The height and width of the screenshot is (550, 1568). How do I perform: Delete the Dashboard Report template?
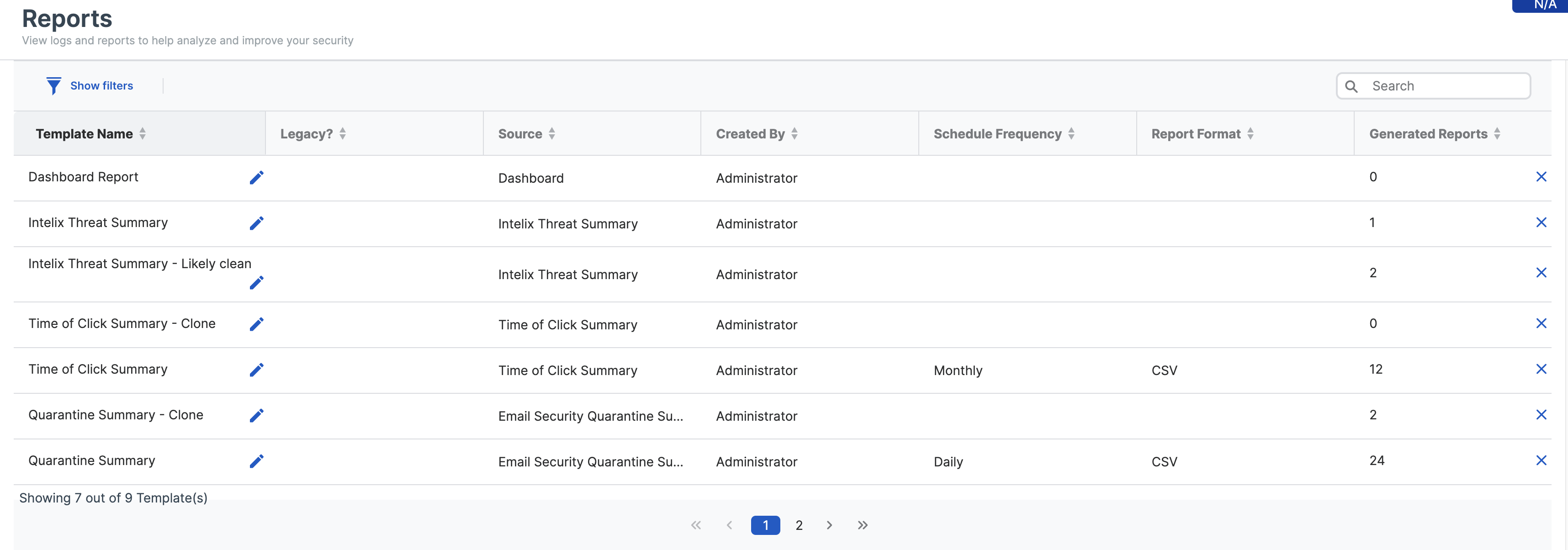(x=1541, y=177)
